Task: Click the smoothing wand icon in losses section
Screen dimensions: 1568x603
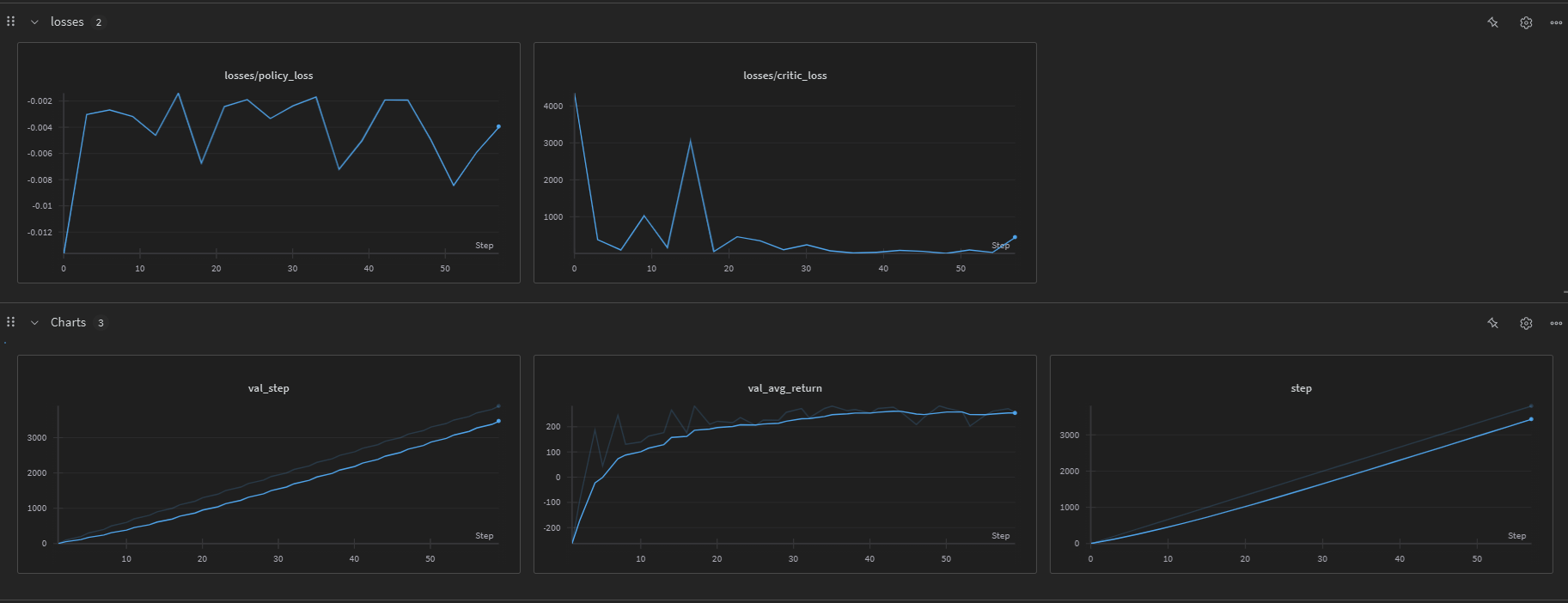Action: (x=1493, y=22)
